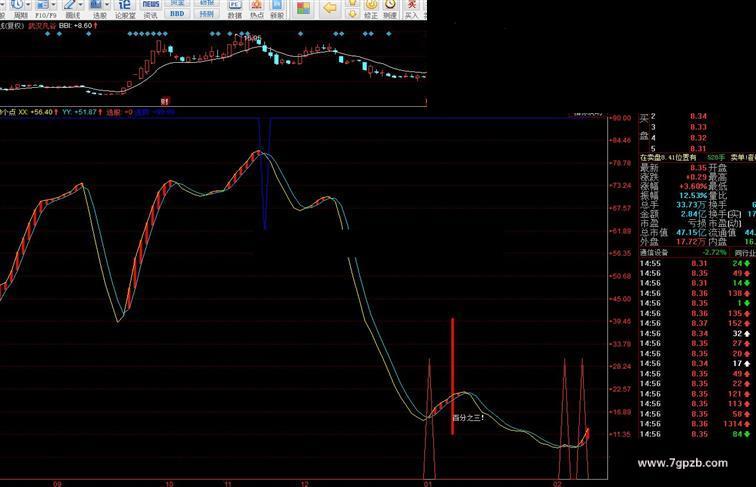The width and height of the screenshot is (756, 487).
Task: Click the 最新 price value 8.35
Action: pos(698,168)
